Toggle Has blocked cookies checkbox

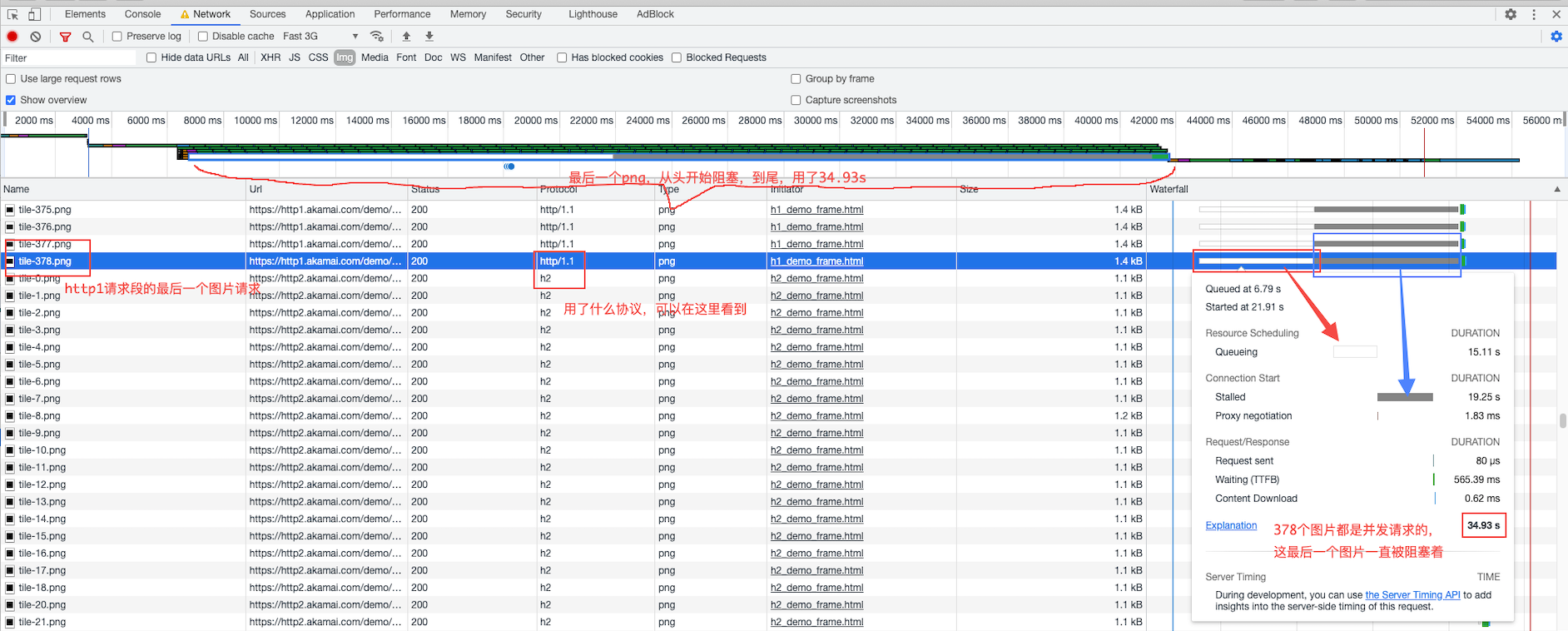tap(562, 57)
